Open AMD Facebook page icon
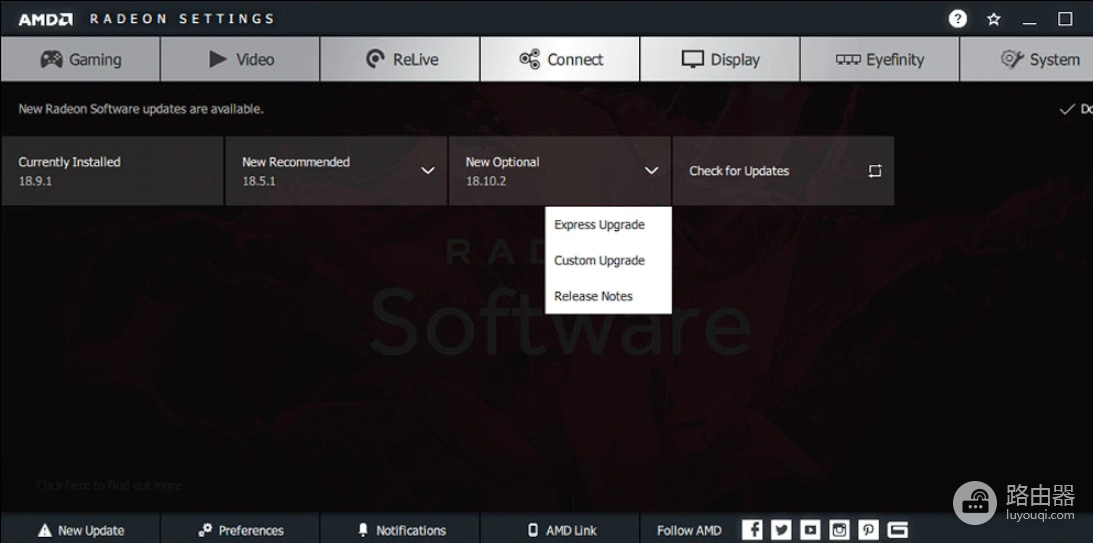The image size is (1093, 543). (751, 530)
